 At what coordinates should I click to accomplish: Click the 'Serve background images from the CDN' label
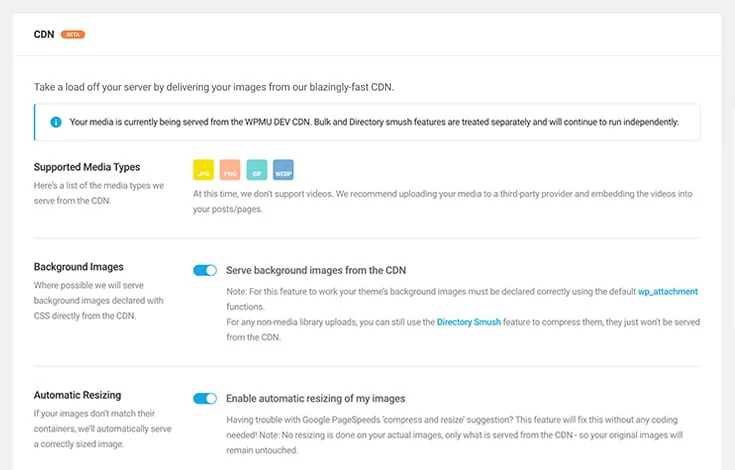pyautogui.click(x=316, y=270)
